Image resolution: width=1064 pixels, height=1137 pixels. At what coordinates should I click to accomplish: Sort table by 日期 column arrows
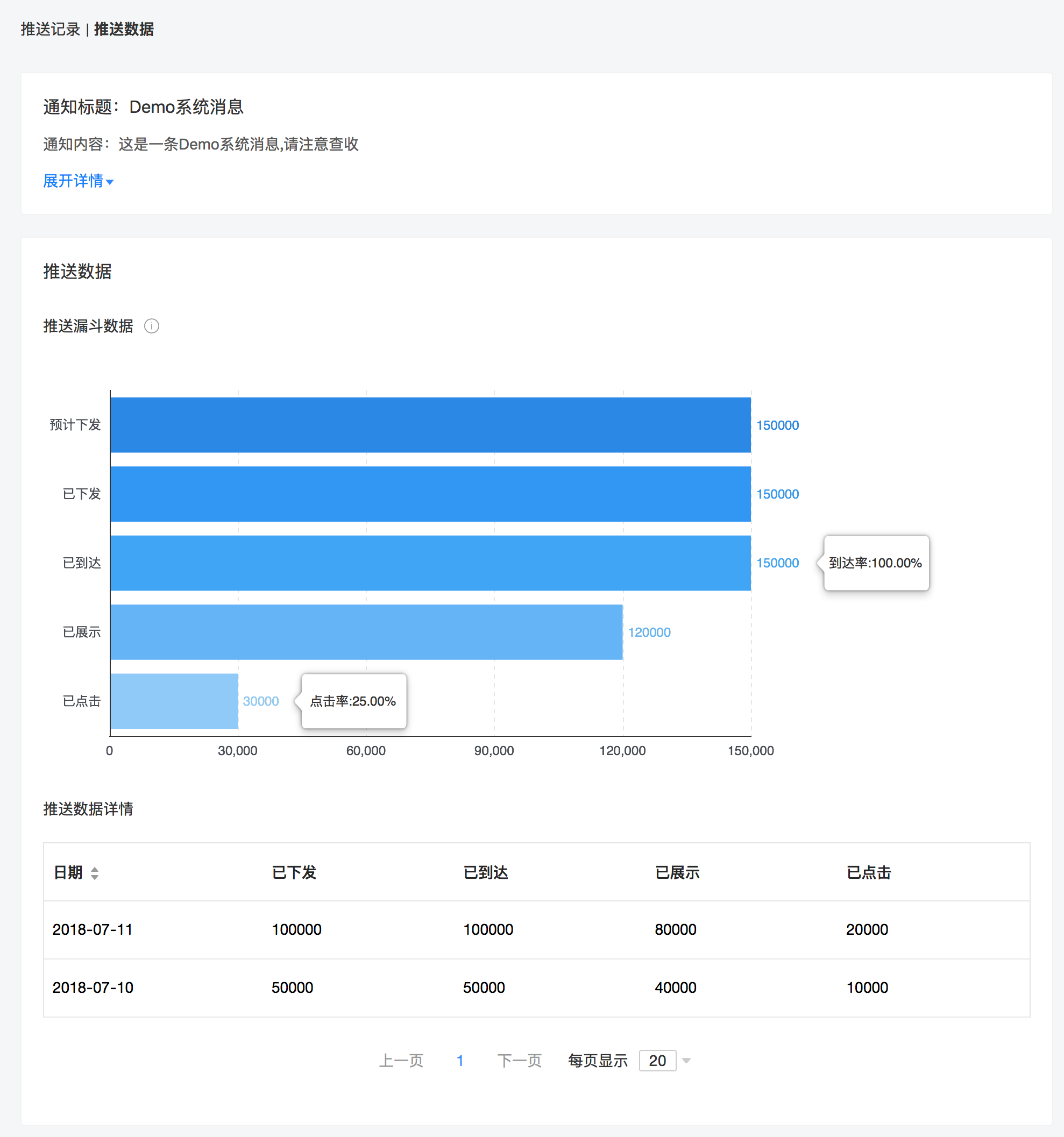point(95,873)
